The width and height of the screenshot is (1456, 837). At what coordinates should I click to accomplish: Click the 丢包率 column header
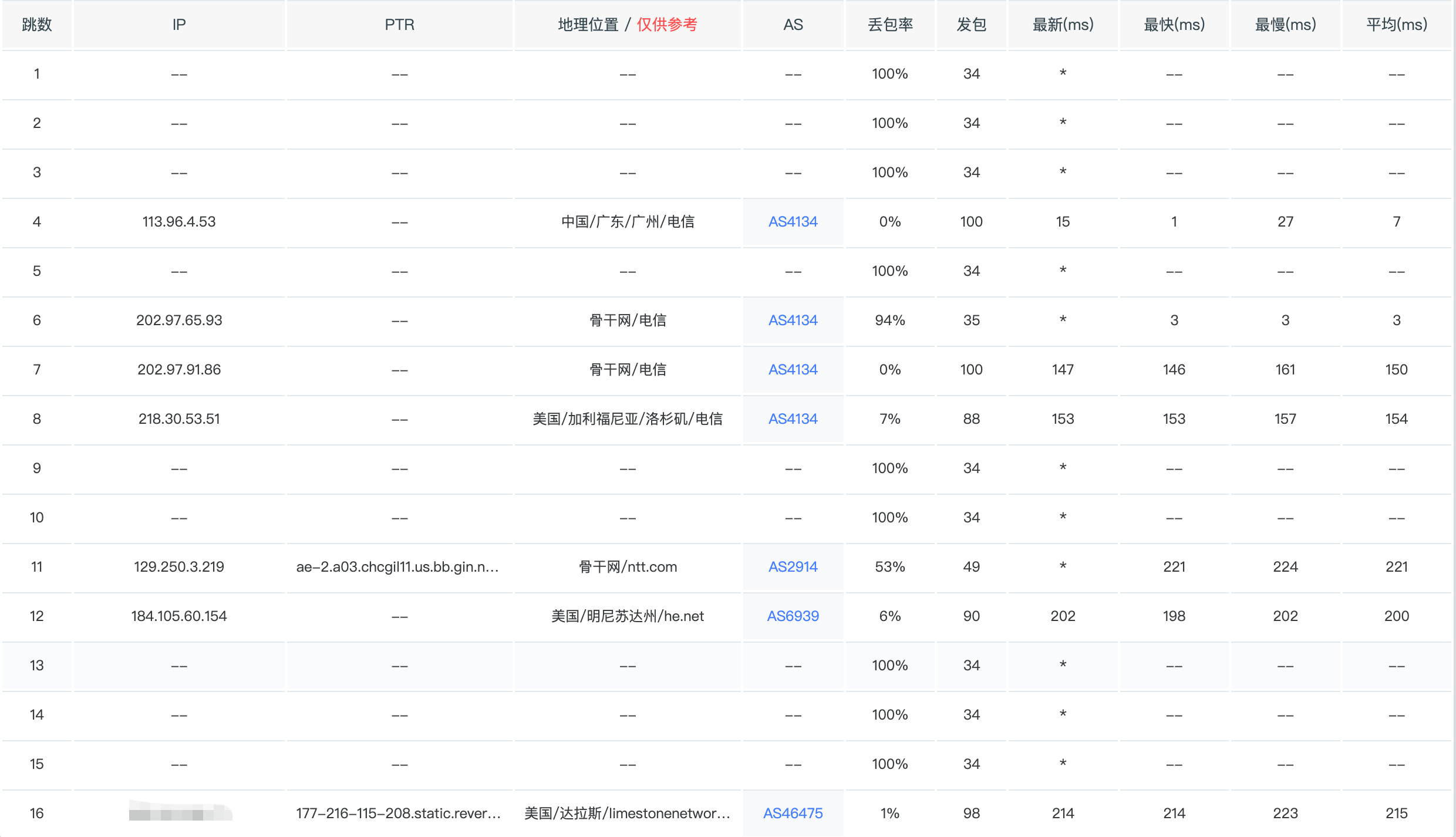tap(889, 25)
